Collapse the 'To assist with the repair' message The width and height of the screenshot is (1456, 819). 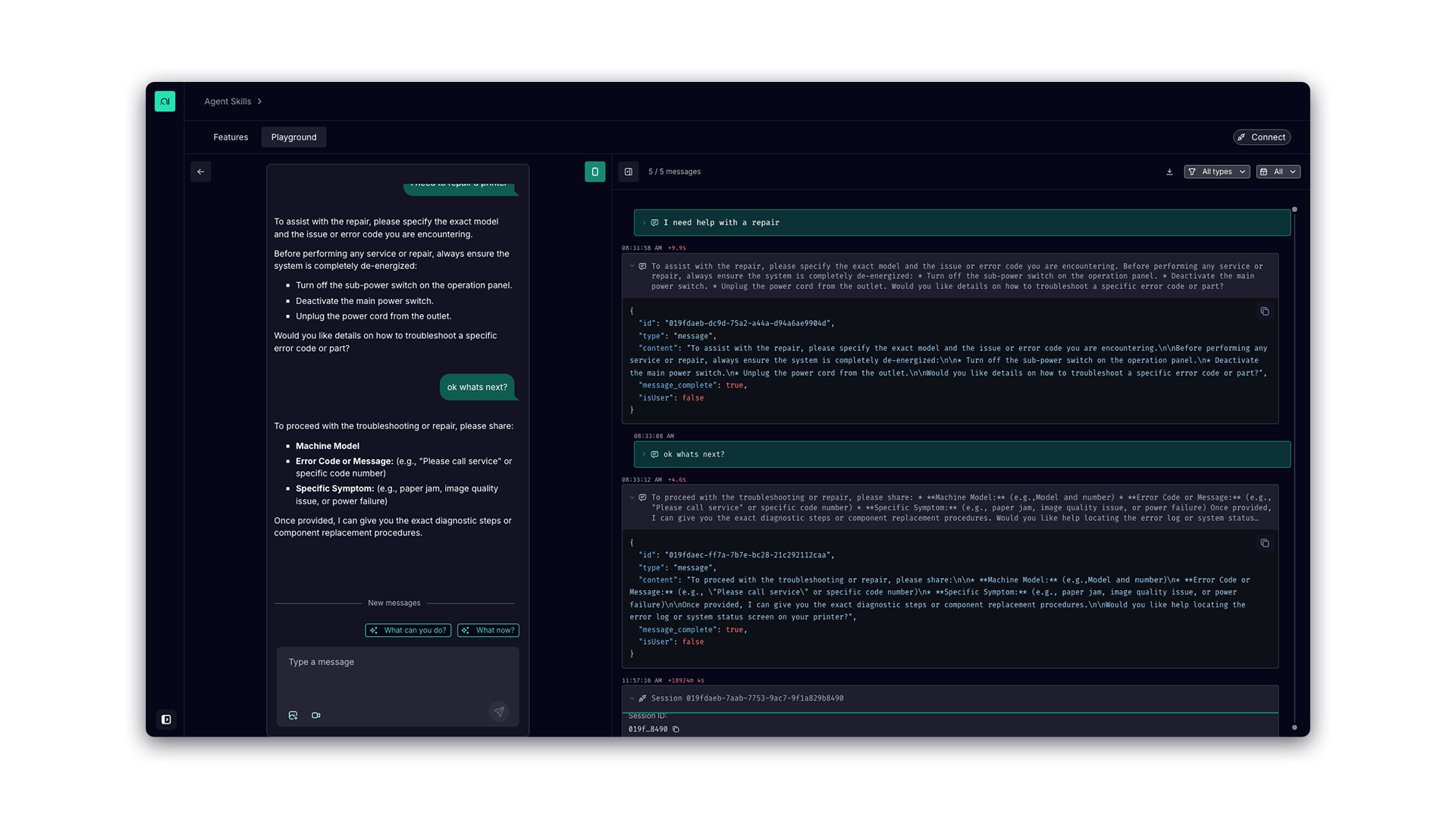[632, 266]
